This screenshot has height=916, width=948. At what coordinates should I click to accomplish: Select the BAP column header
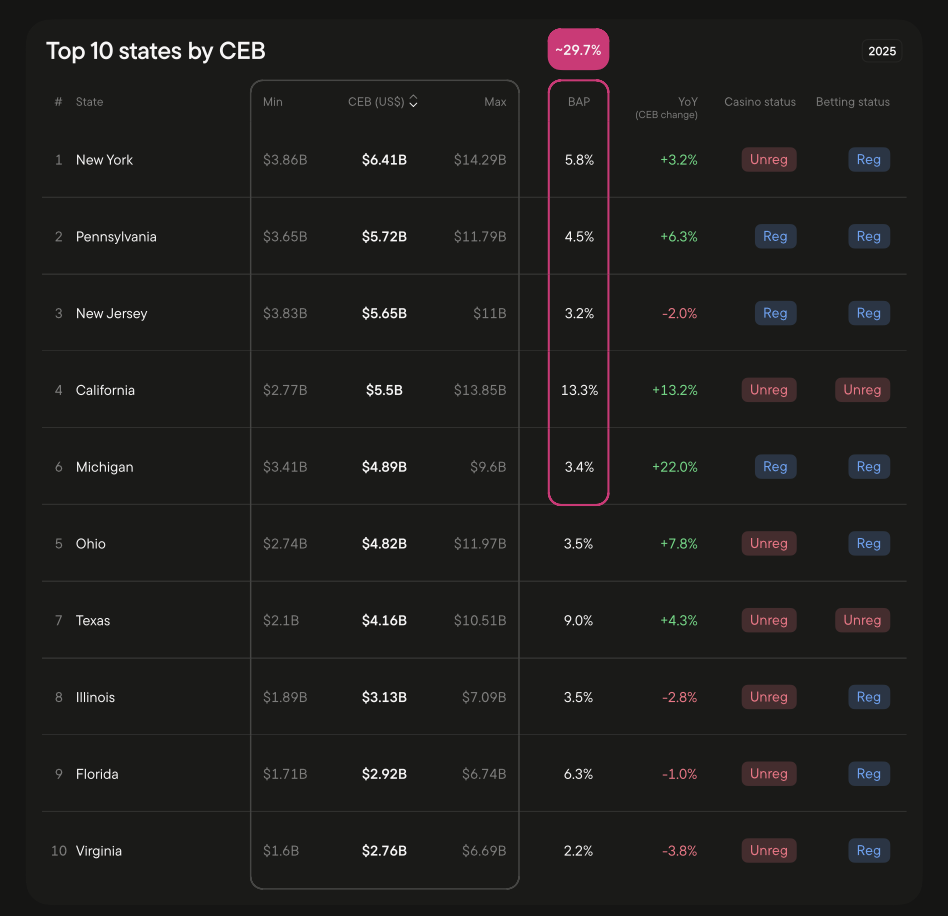(x=579, y=102)
